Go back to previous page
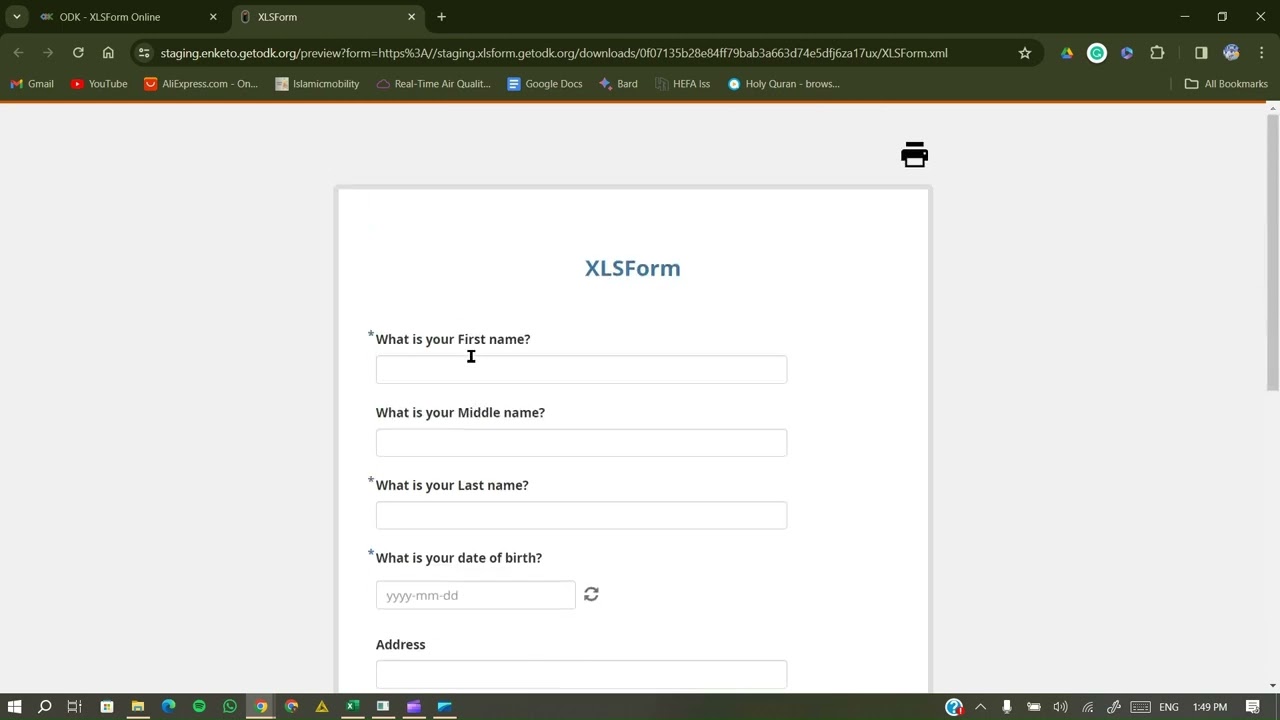Image resolution: width=1280 pixels, height=720 pixels. click(x=18, y=53)
